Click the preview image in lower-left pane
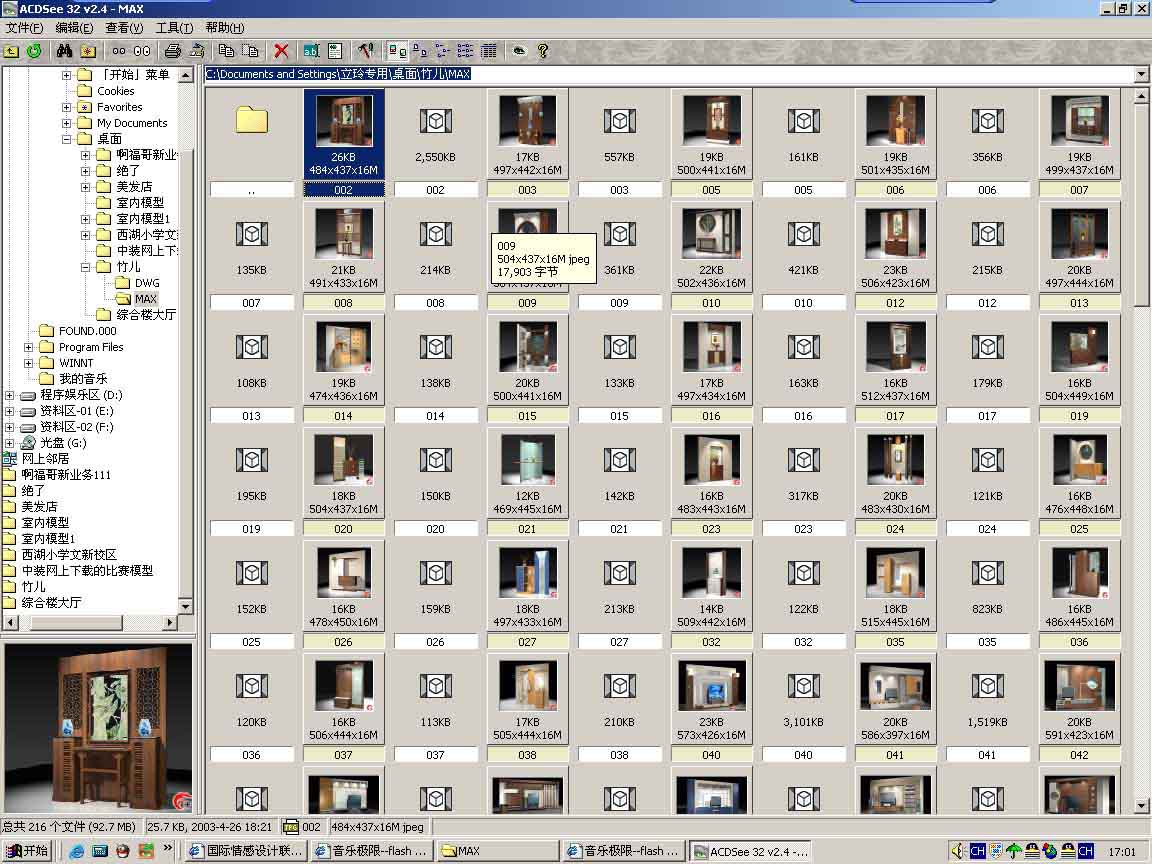The height and width of the screenshot is (864, 1152). (x=98, y=727)
